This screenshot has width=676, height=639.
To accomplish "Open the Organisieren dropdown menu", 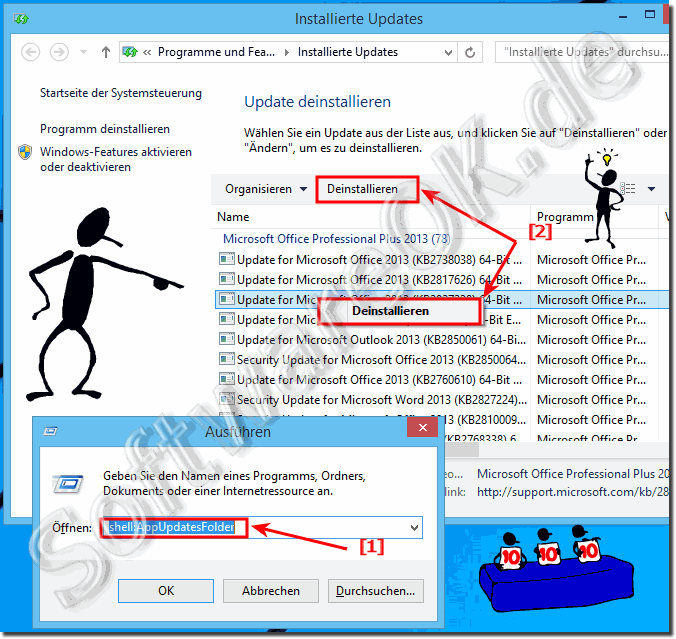I will (266, 189).
